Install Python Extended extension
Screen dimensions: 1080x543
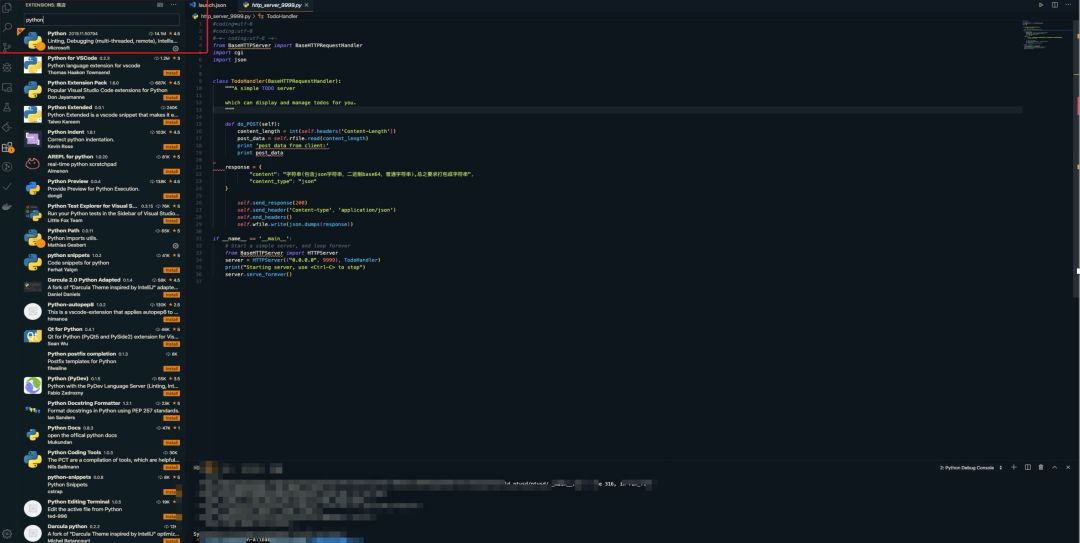click(172, 122)
